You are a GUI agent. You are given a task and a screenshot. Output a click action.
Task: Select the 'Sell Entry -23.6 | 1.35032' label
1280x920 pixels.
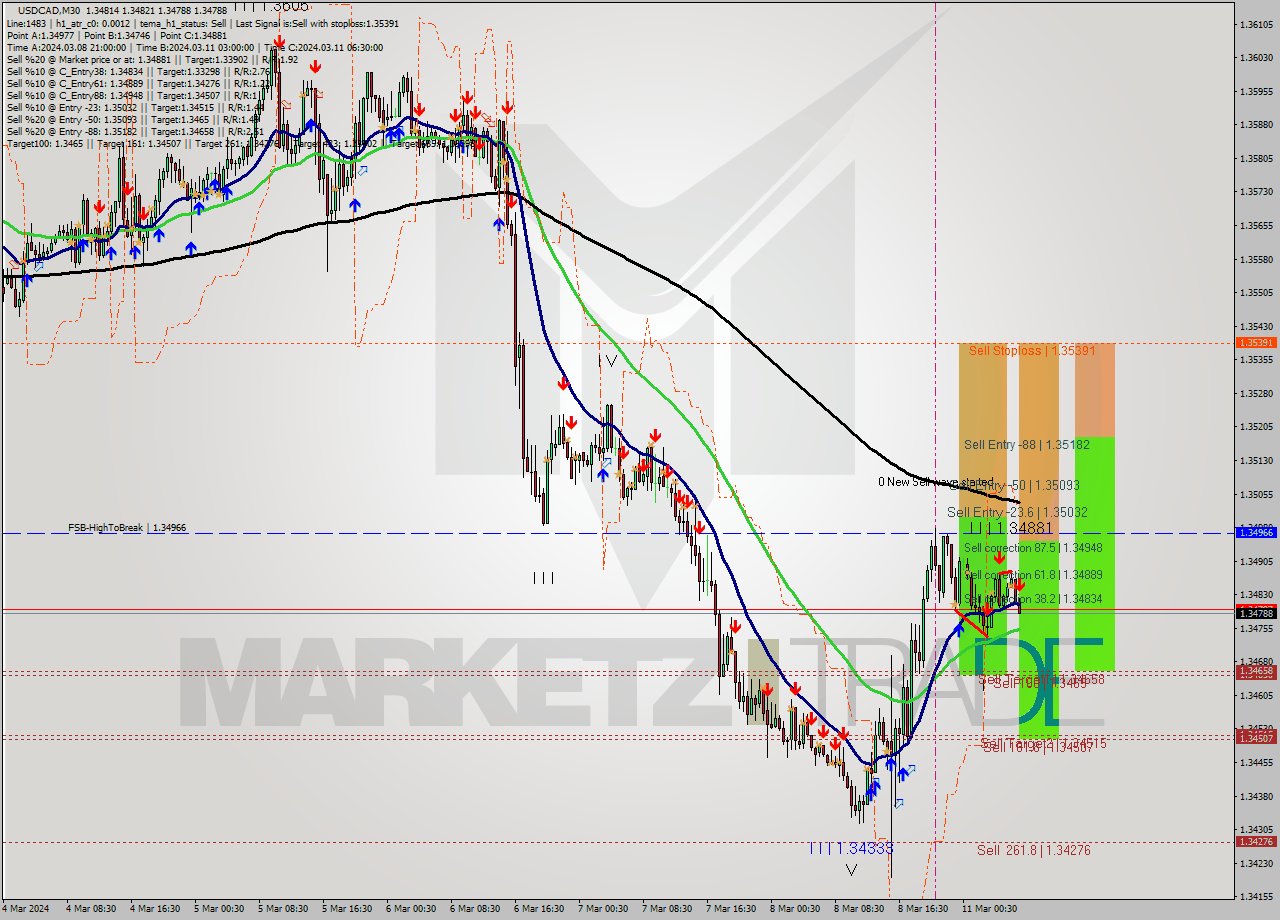[1017, 512]
